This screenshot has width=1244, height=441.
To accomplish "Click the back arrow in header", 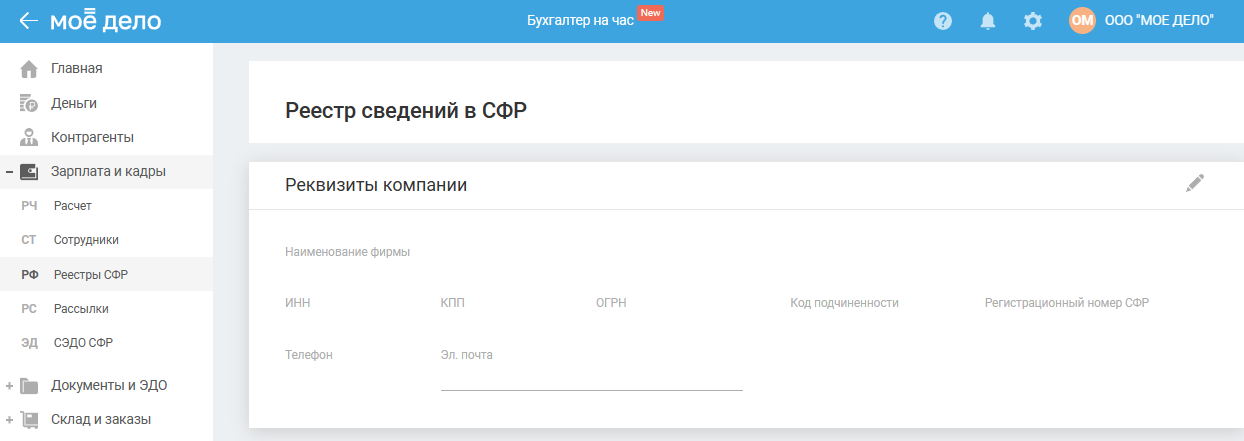I will coord(28,21).
